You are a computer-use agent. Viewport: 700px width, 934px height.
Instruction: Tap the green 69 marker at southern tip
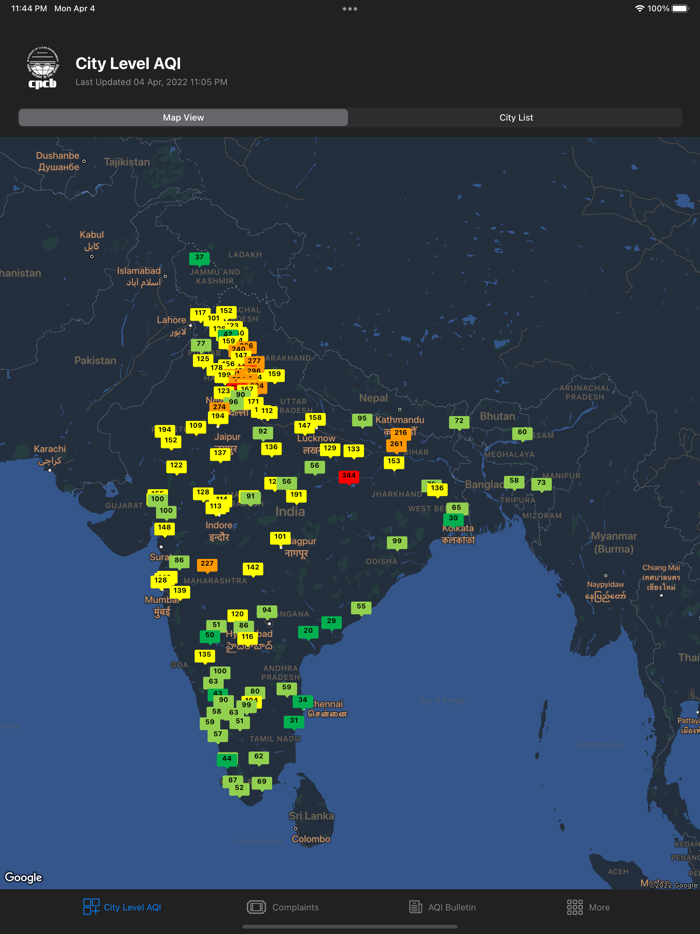262,782
